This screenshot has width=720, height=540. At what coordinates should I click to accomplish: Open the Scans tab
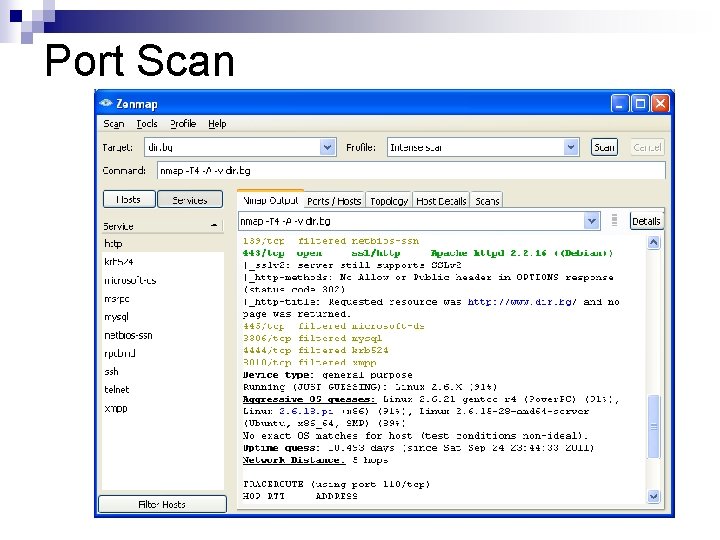click(x=487, y=201)
